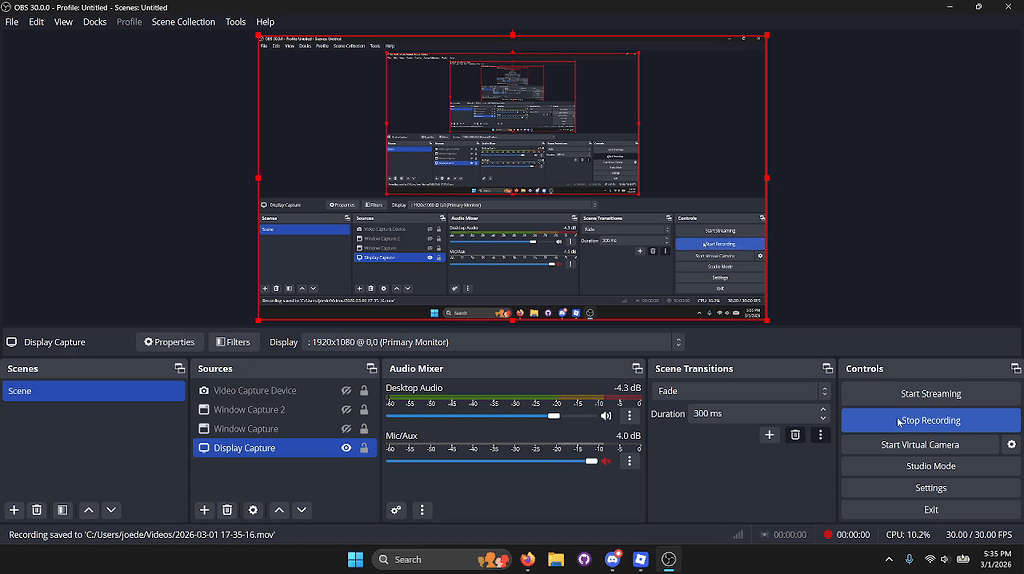Open Firefox from the taskbar

(x=528, y=560)
